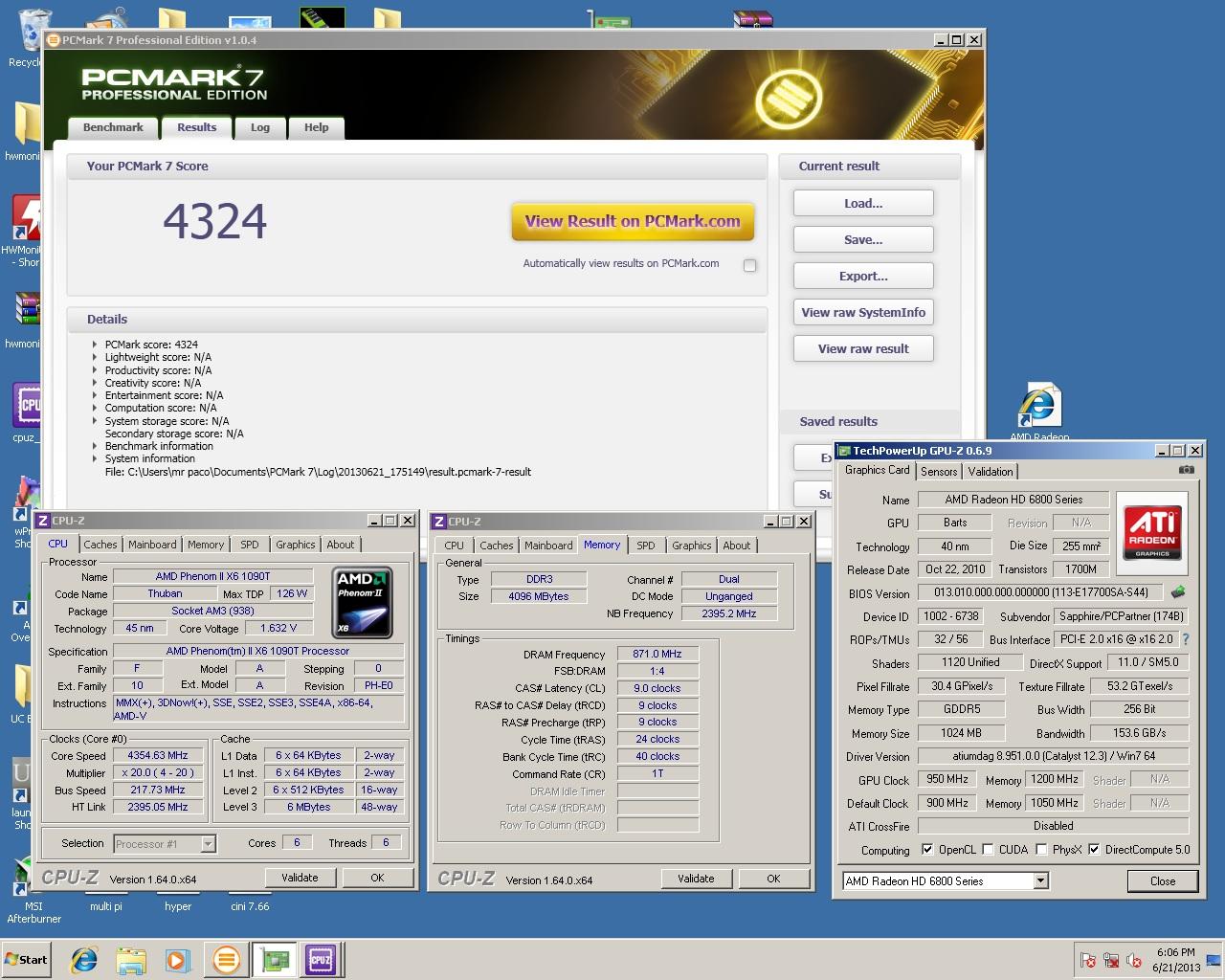The image size is (1225, 980).
Task: Open the Recycle Bin
Action: coord(27,38)
